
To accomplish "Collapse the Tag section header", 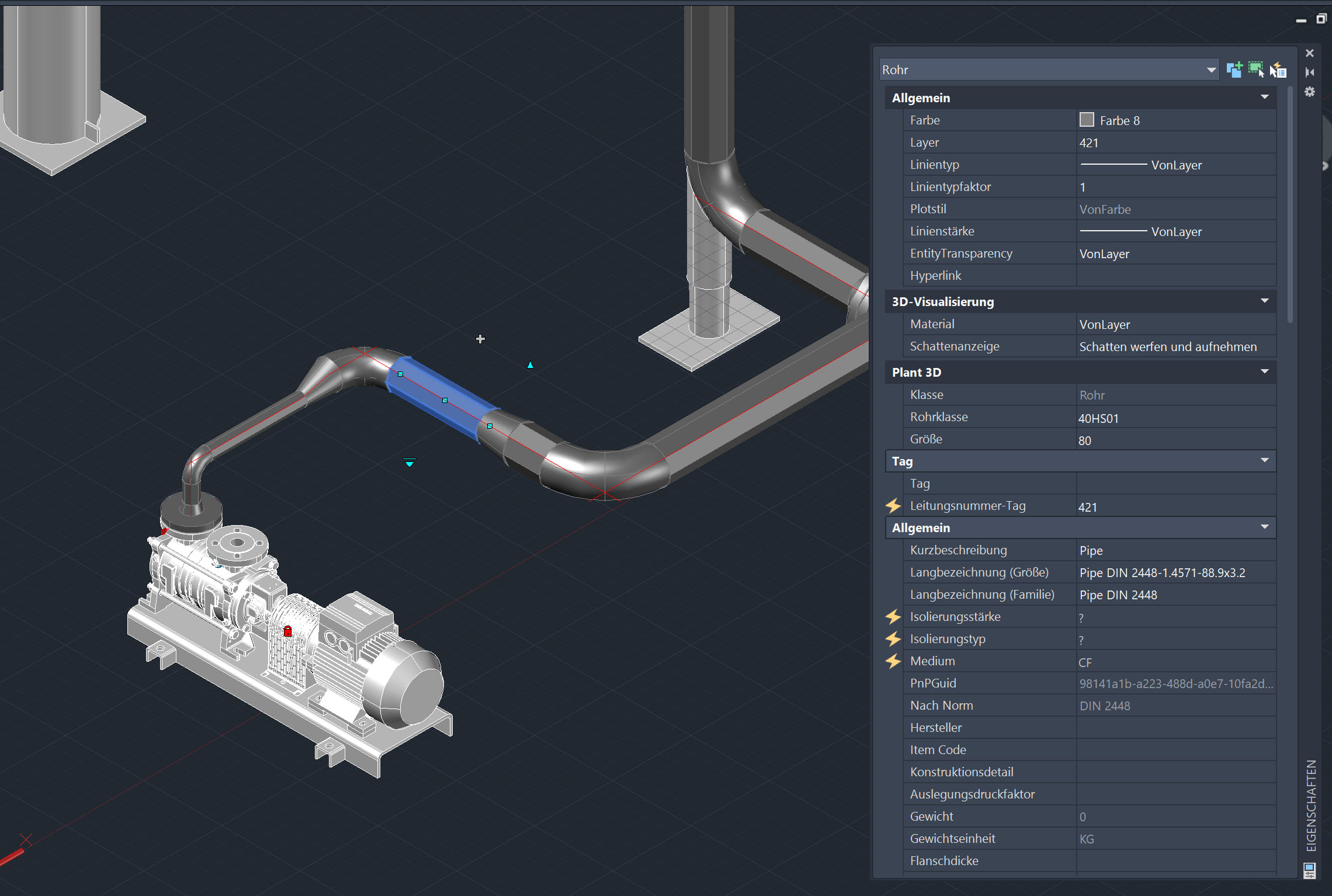I will tap(1264, 461).
